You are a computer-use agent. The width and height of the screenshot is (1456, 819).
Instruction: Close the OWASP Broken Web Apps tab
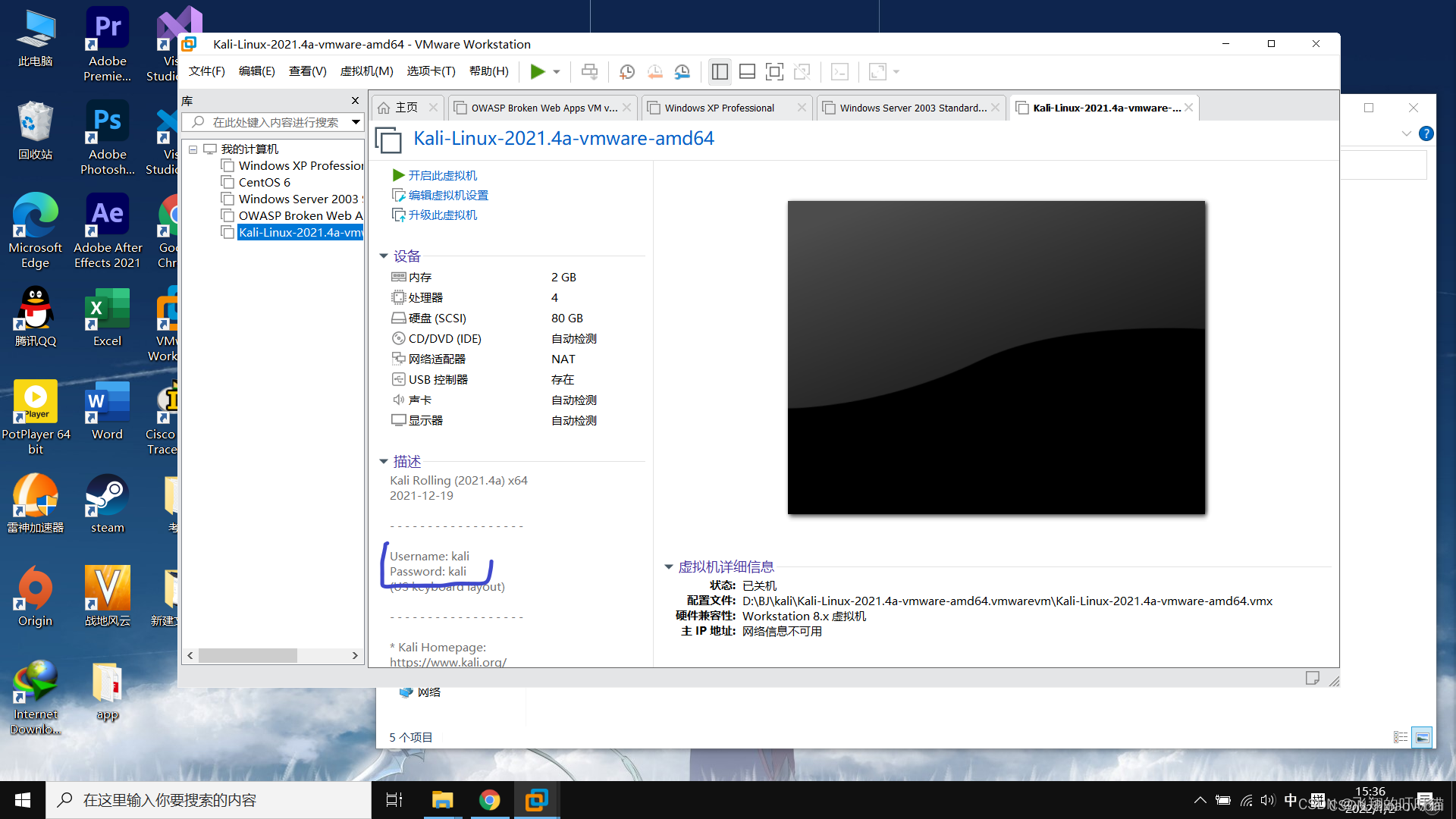click(x=627, y=108)
